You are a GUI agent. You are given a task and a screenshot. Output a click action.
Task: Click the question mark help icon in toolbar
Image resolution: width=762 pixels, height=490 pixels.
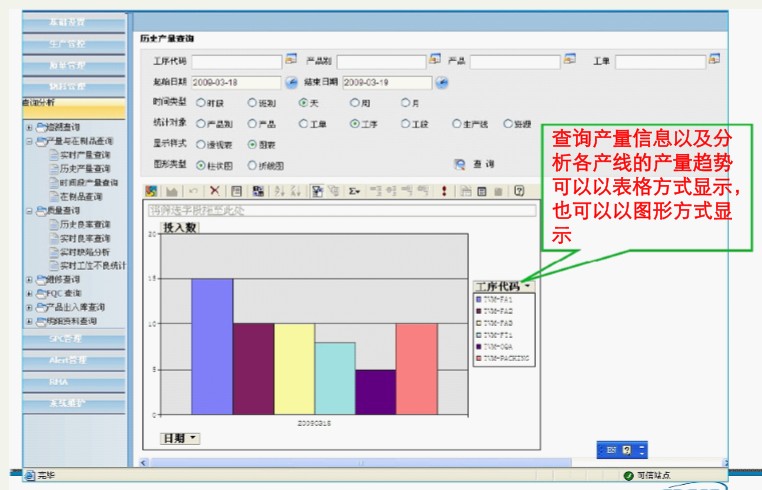pos(519,191)
